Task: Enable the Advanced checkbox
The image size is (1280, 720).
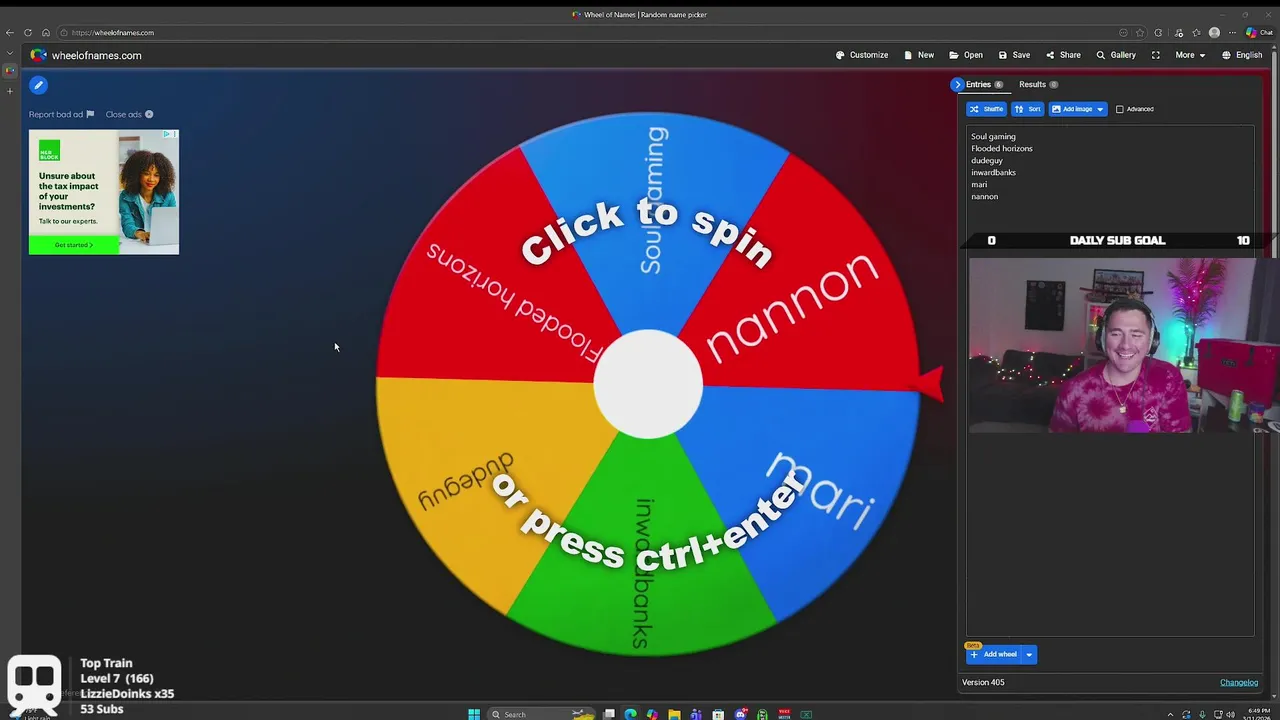Action: coord(1120,109)
